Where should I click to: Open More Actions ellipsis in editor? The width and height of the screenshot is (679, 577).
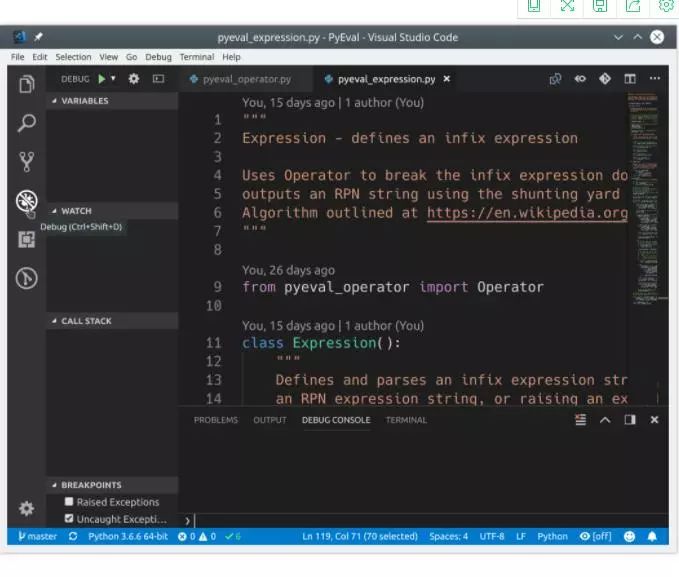[x=655, y=78]
